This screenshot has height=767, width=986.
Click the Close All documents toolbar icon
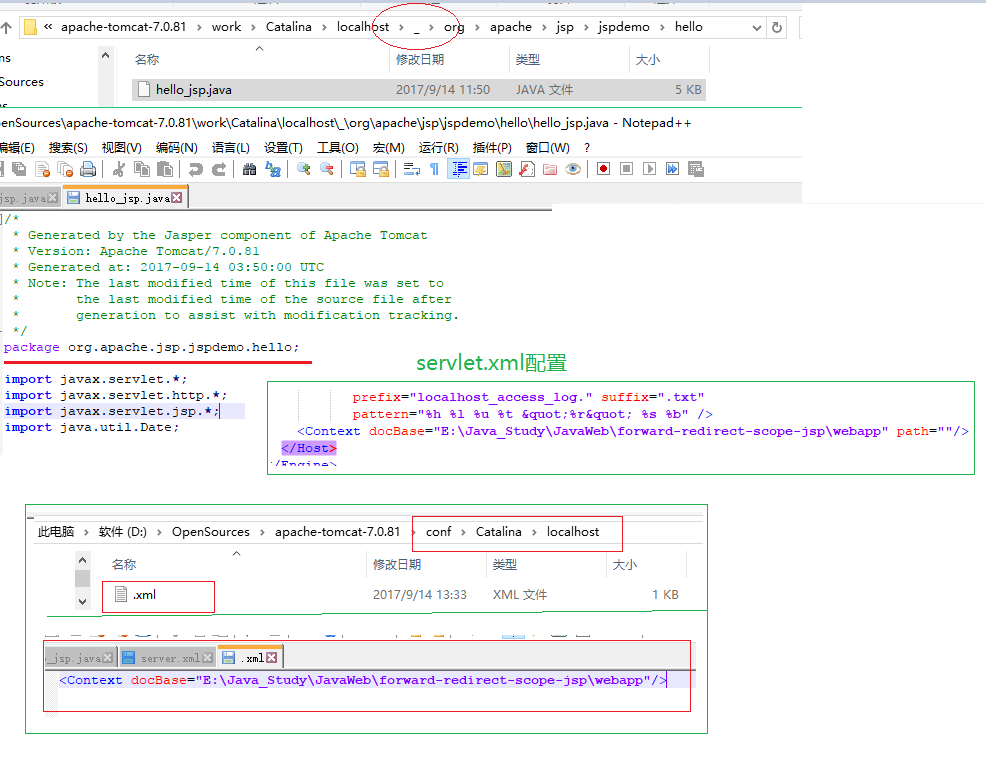[65, 169]
